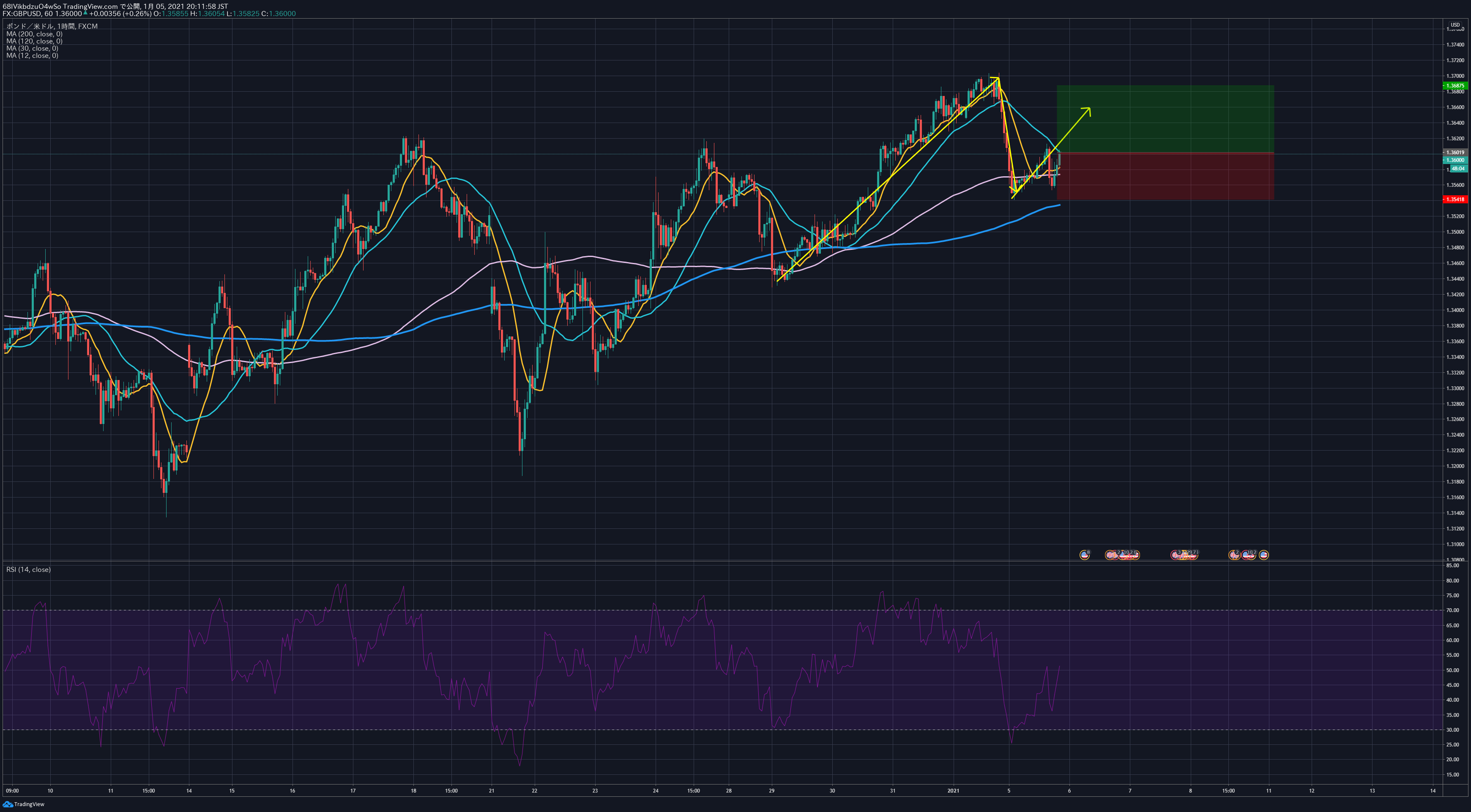Screen dimensions: 1471x812
Task: Click the 30.00 level on RSI scale
Action: tap(1453, 730)
